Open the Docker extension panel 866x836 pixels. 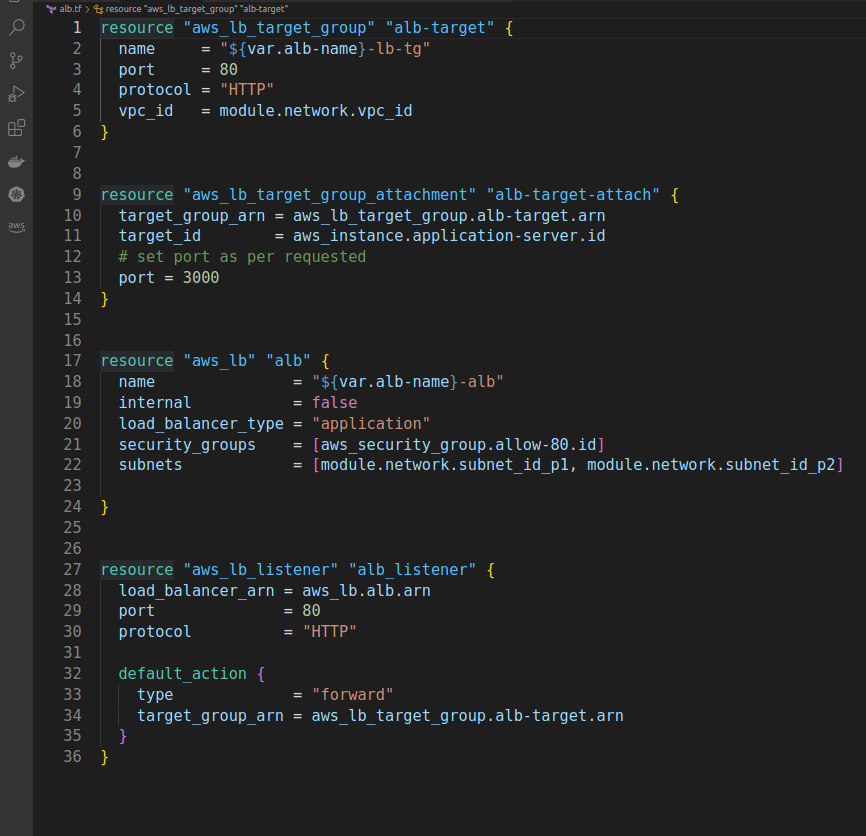click(16, 161)
